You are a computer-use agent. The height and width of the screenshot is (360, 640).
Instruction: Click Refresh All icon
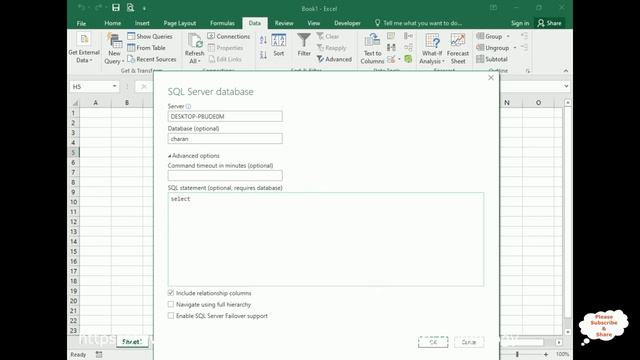point(195,49)
